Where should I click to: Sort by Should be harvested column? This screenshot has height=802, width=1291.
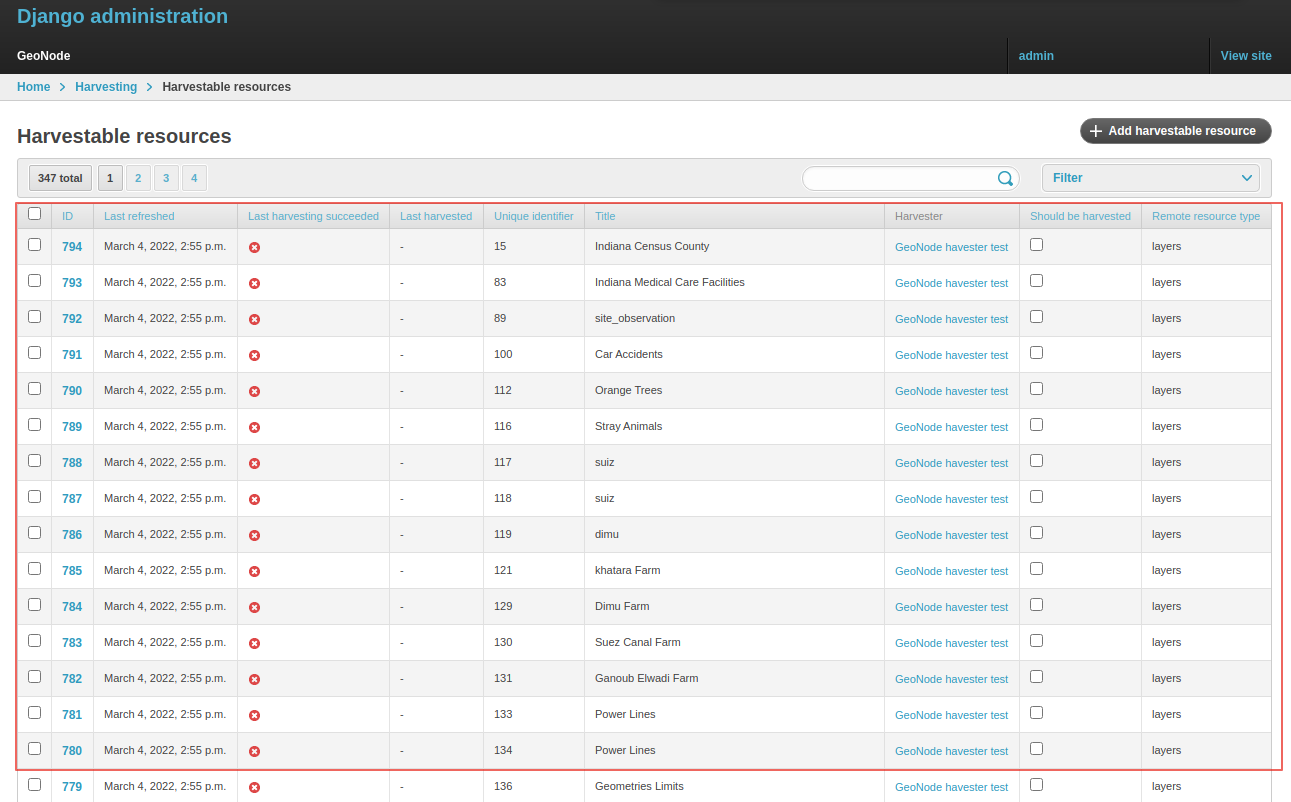coord(1080,216)
